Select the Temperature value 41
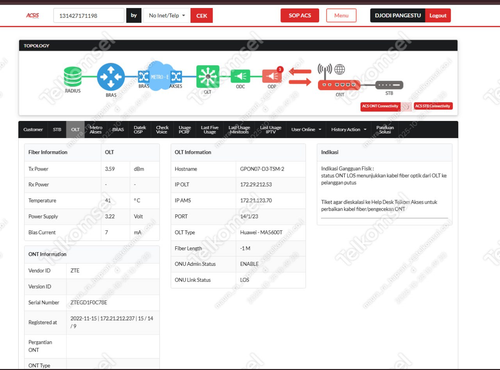 pos(108,200)
